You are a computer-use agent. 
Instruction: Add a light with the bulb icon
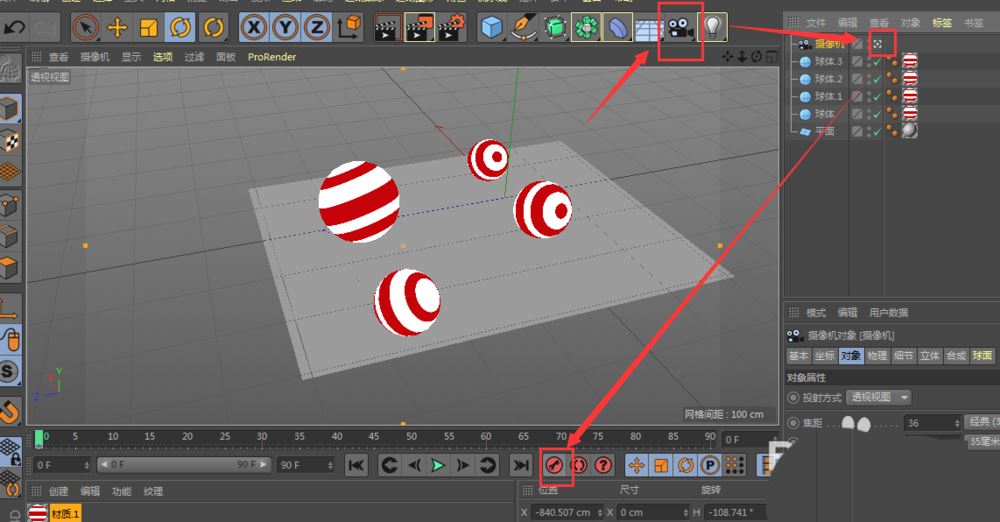712,28
